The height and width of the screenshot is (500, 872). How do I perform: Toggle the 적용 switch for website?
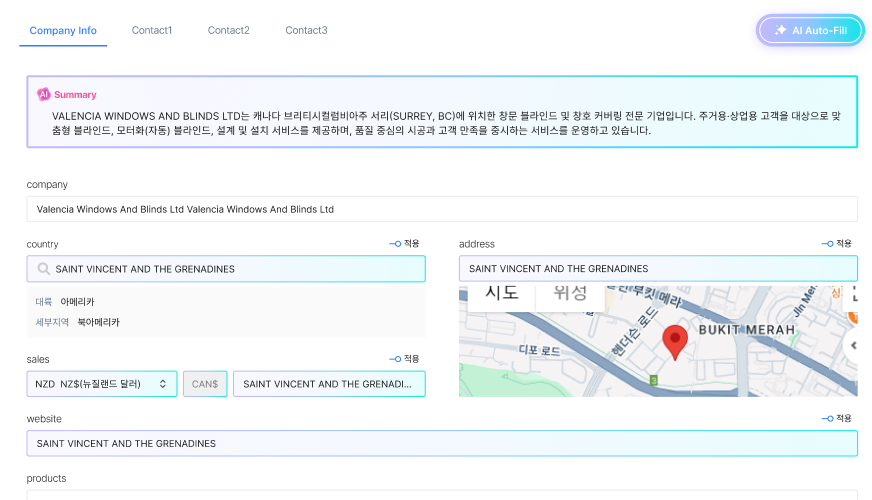tap(827, 418)
